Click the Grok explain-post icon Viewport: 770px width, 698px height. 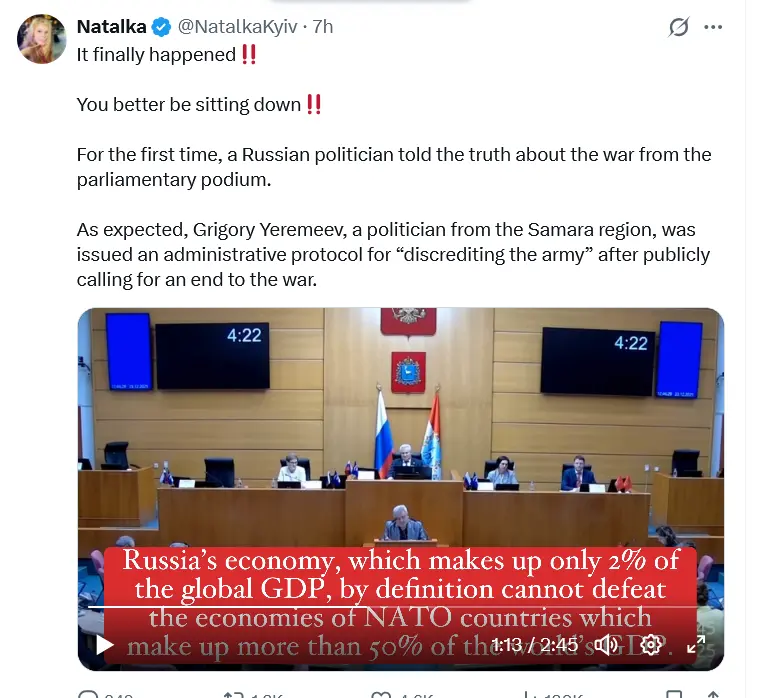pos(679,27)
